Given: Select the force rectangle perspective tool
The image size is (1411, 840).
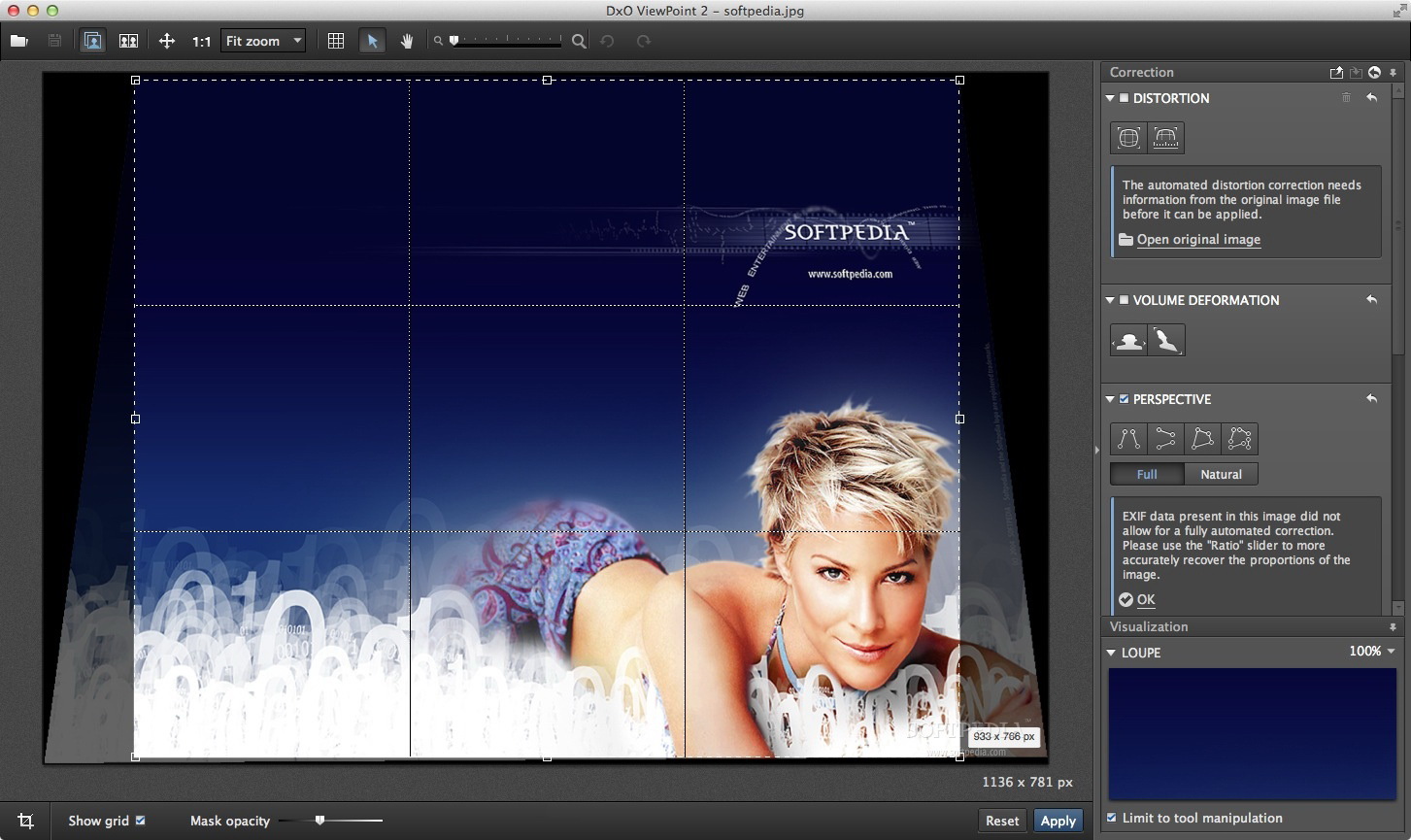Looking at the screenshot, I should pos(1202,439).
